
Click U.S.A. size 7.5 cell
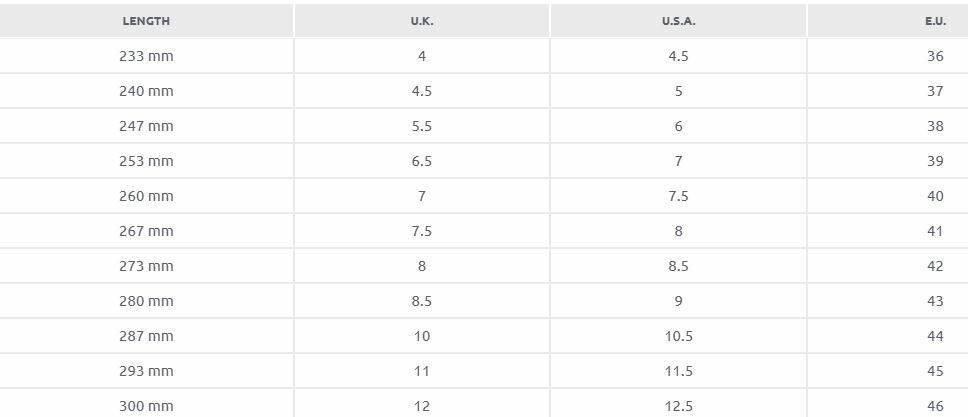[678, 196]
